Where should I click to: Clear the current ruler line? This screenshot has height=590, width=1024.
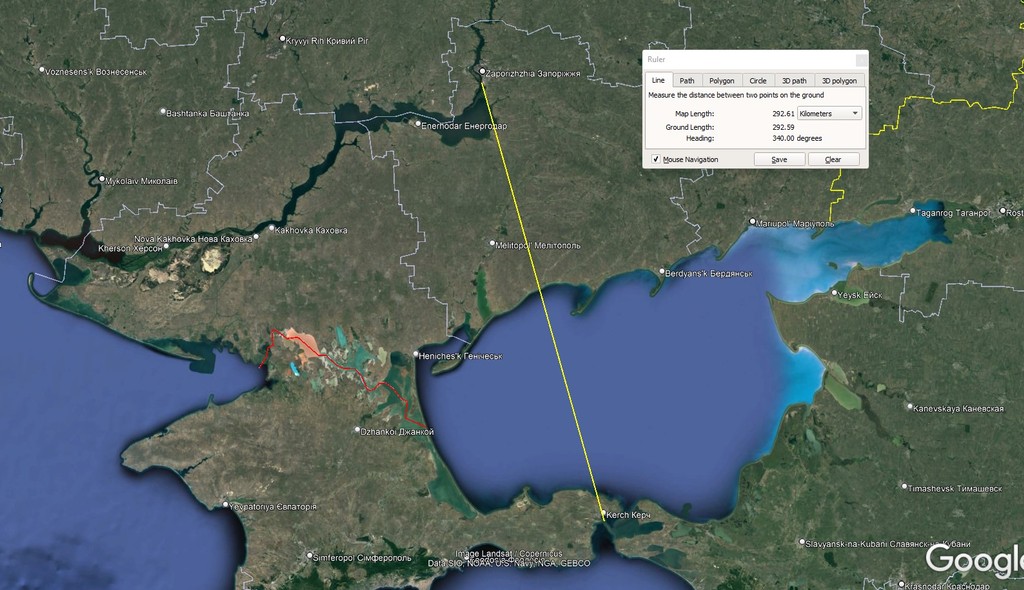tap(833, 159)
